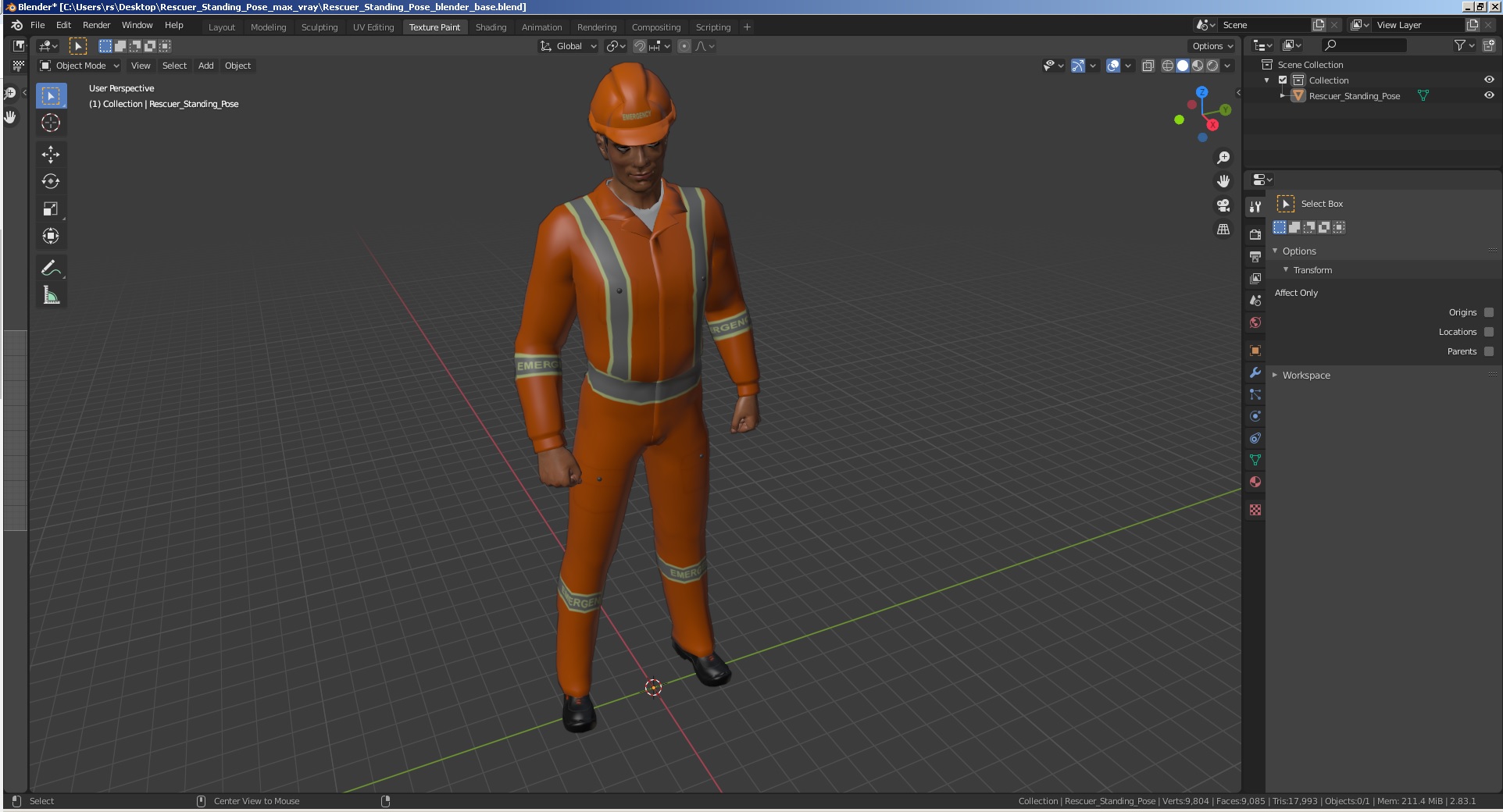Expand the Rescuer_Standing_Pose tree item
Screen dimensions: 1503x812
(x=1283, y=95)
